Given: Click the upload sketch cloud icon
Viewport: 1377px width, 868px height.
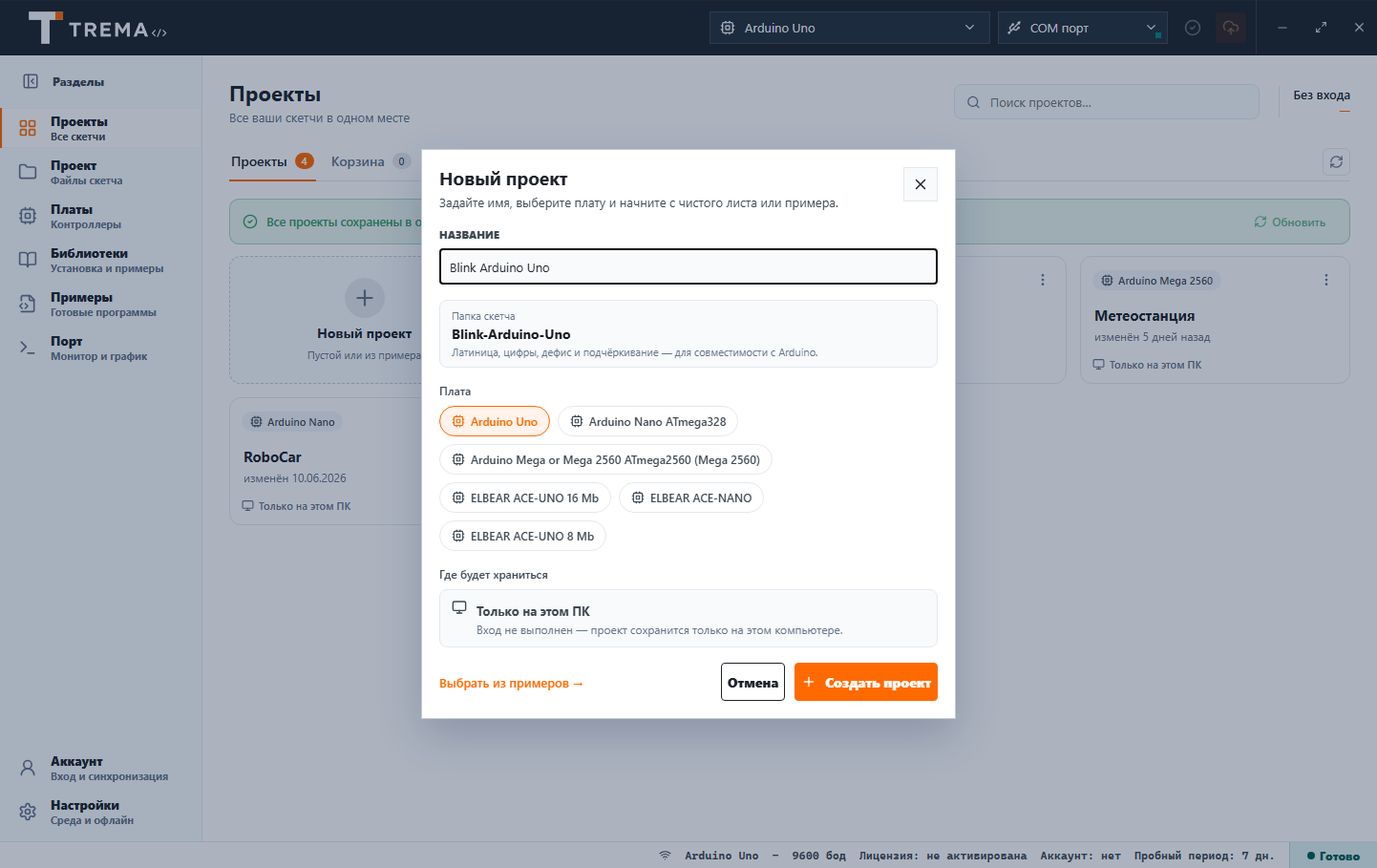Looking at the screenshot, I should (x=1231, y=28).
